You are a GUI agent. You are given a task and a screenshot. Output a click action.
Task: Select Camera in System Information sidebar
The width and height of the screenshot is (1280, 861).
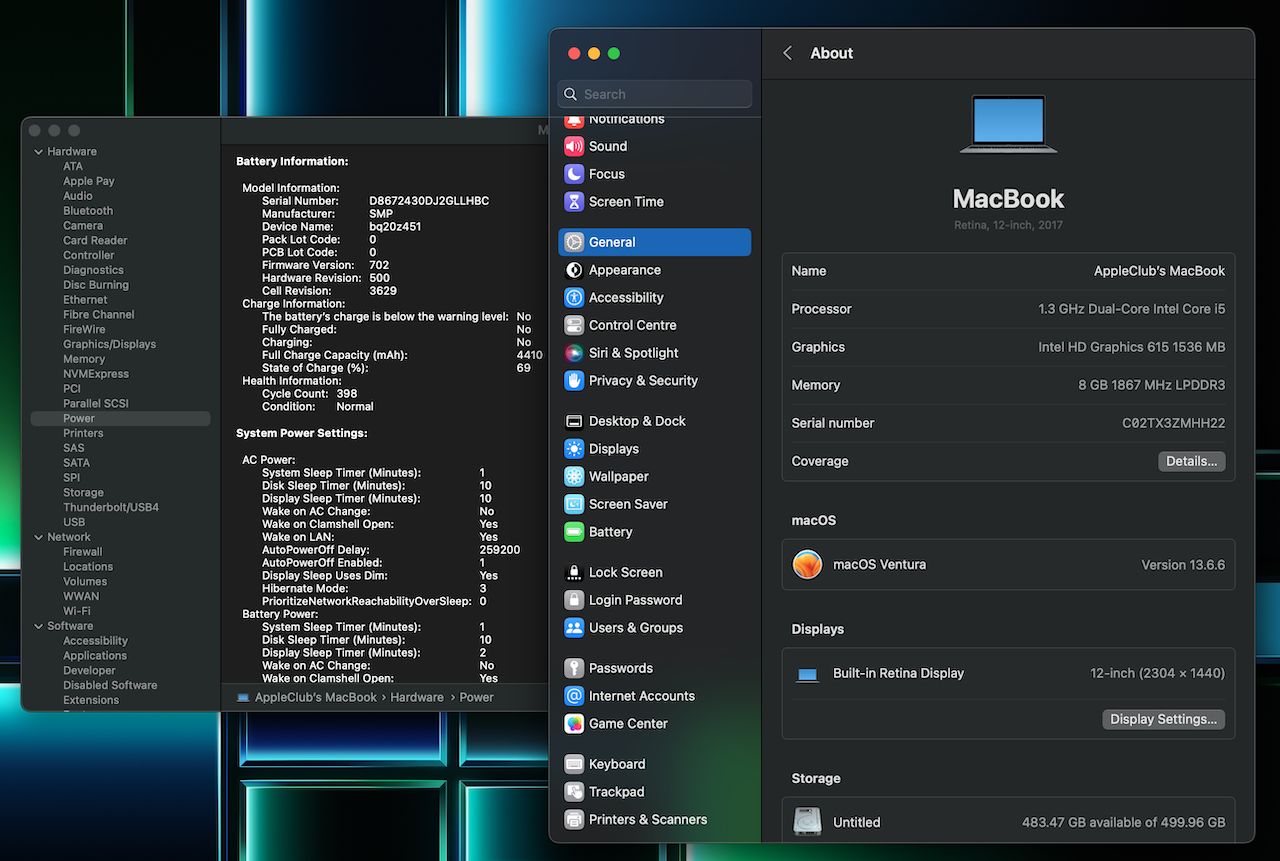coord(83,226)
